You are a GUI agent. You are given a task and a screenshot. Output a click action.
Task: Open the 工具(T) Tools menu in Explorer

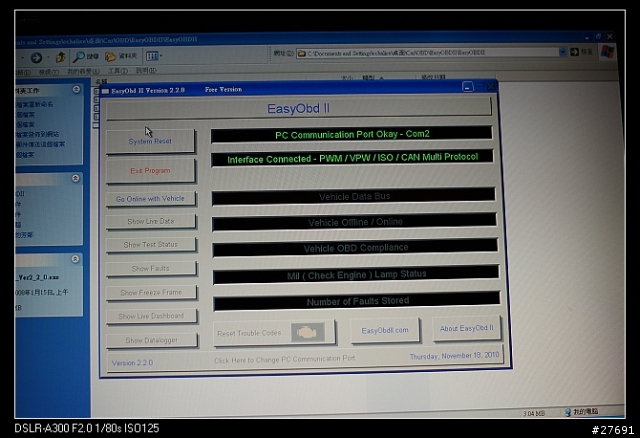click(118, 71)
